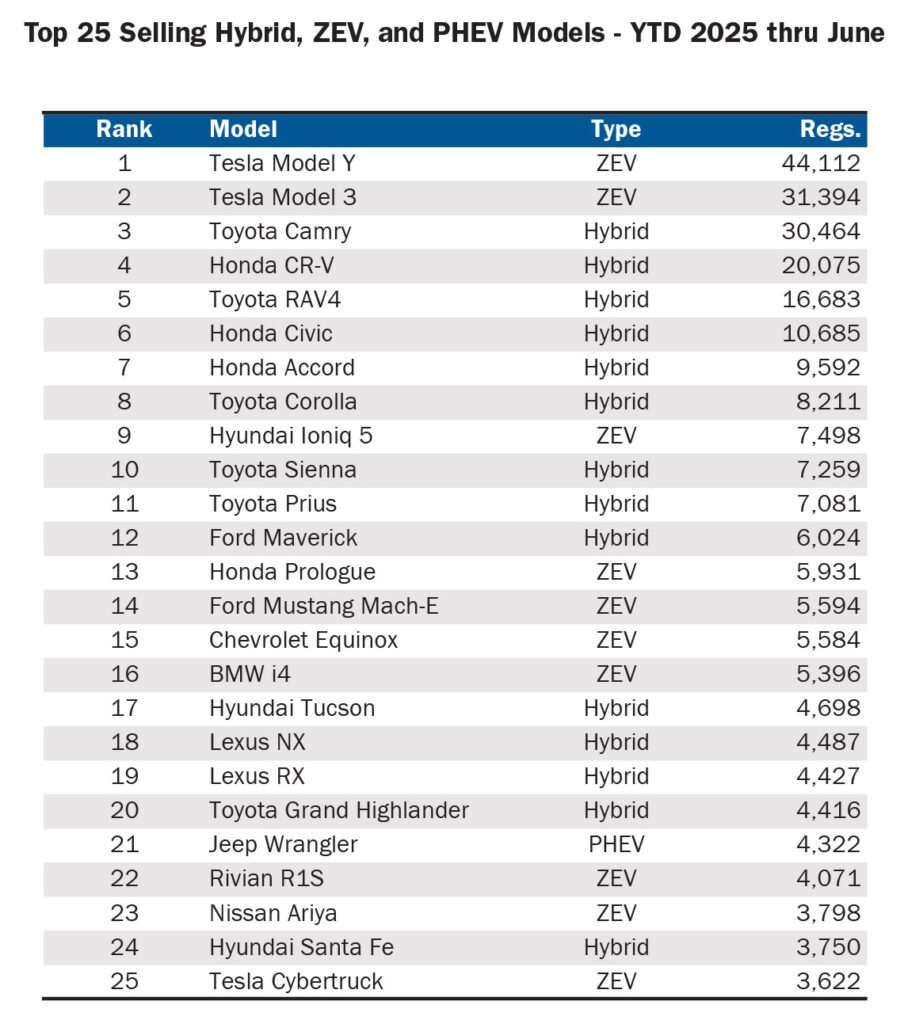Viewport: 908px width, 1024px height.
Task: Click the Honda CR-V registrations value 20,075
Action: (x=821, y=265)
